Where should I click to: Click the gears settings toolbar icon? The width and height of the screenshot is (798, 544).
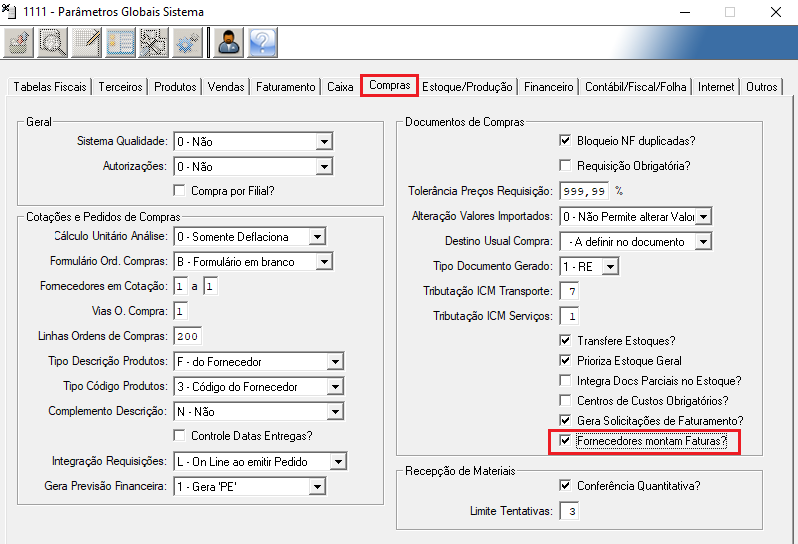tap(186, 42)
